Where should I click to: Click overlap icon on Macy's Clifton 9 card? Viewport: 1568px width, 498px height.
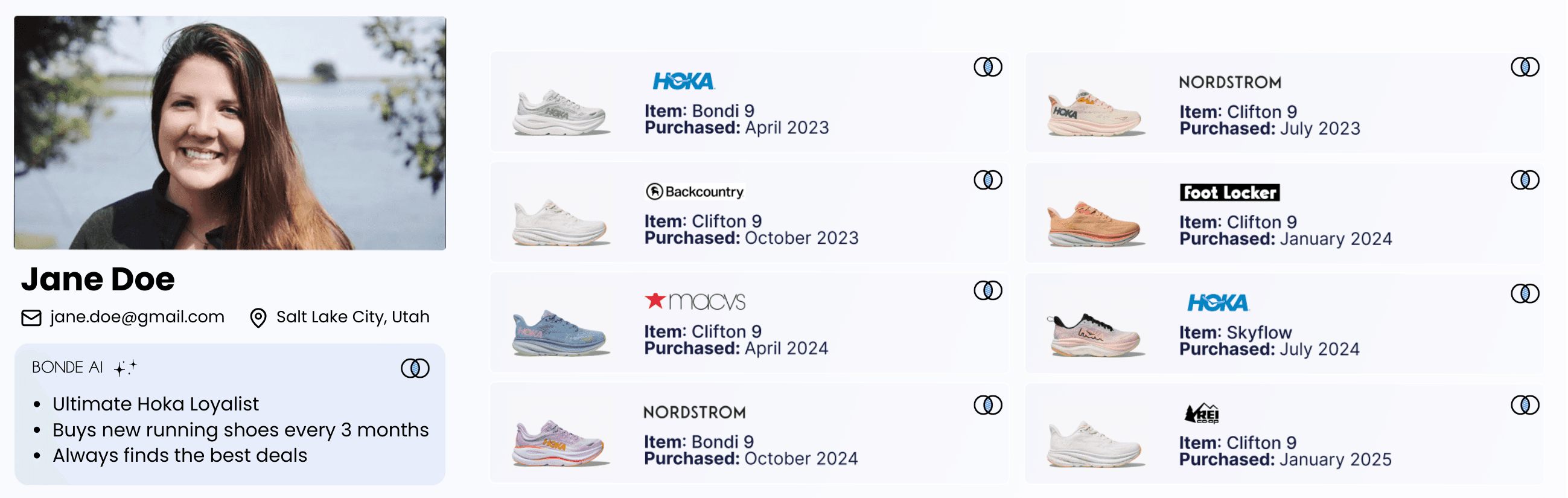[x=987, y=290]
